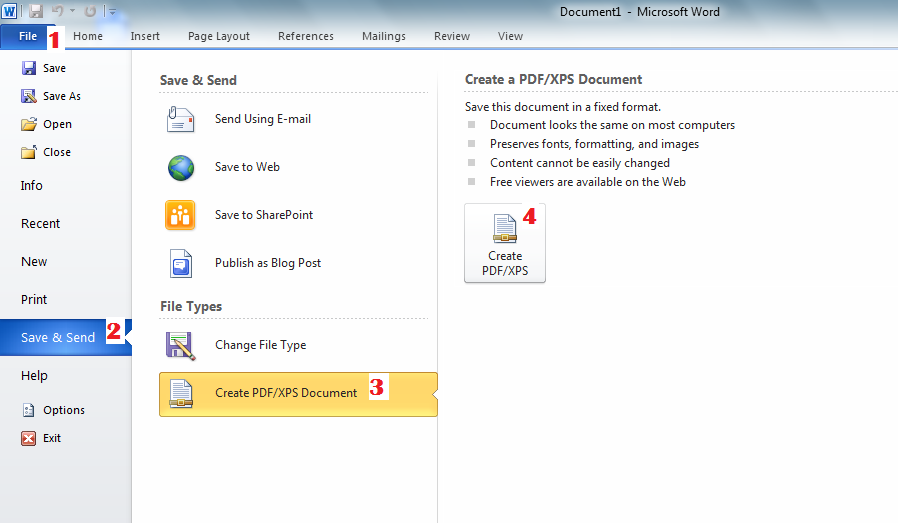Click the Save icon in Quick Access Toolbar
The height and width of the screenshot is (523, 898).
36,11
